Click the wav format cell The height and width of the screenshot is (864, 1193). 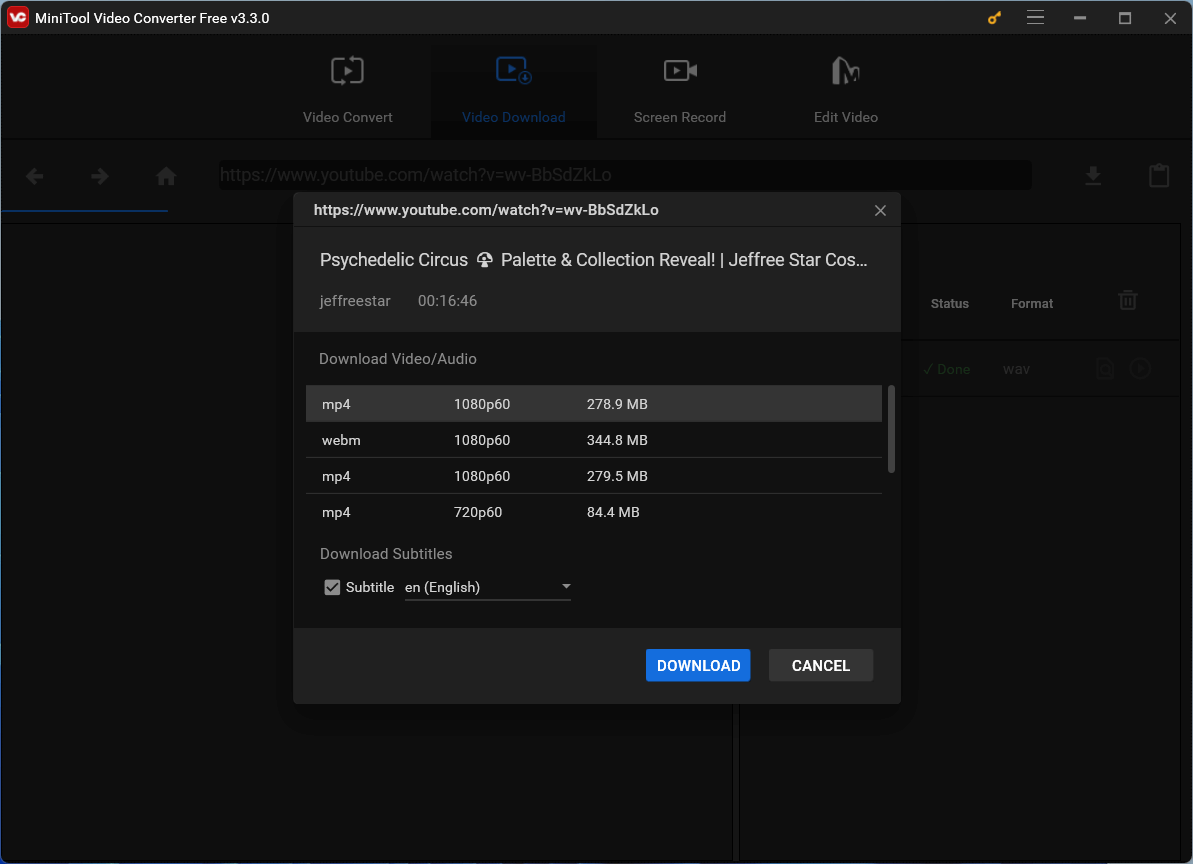(1016, 369)
